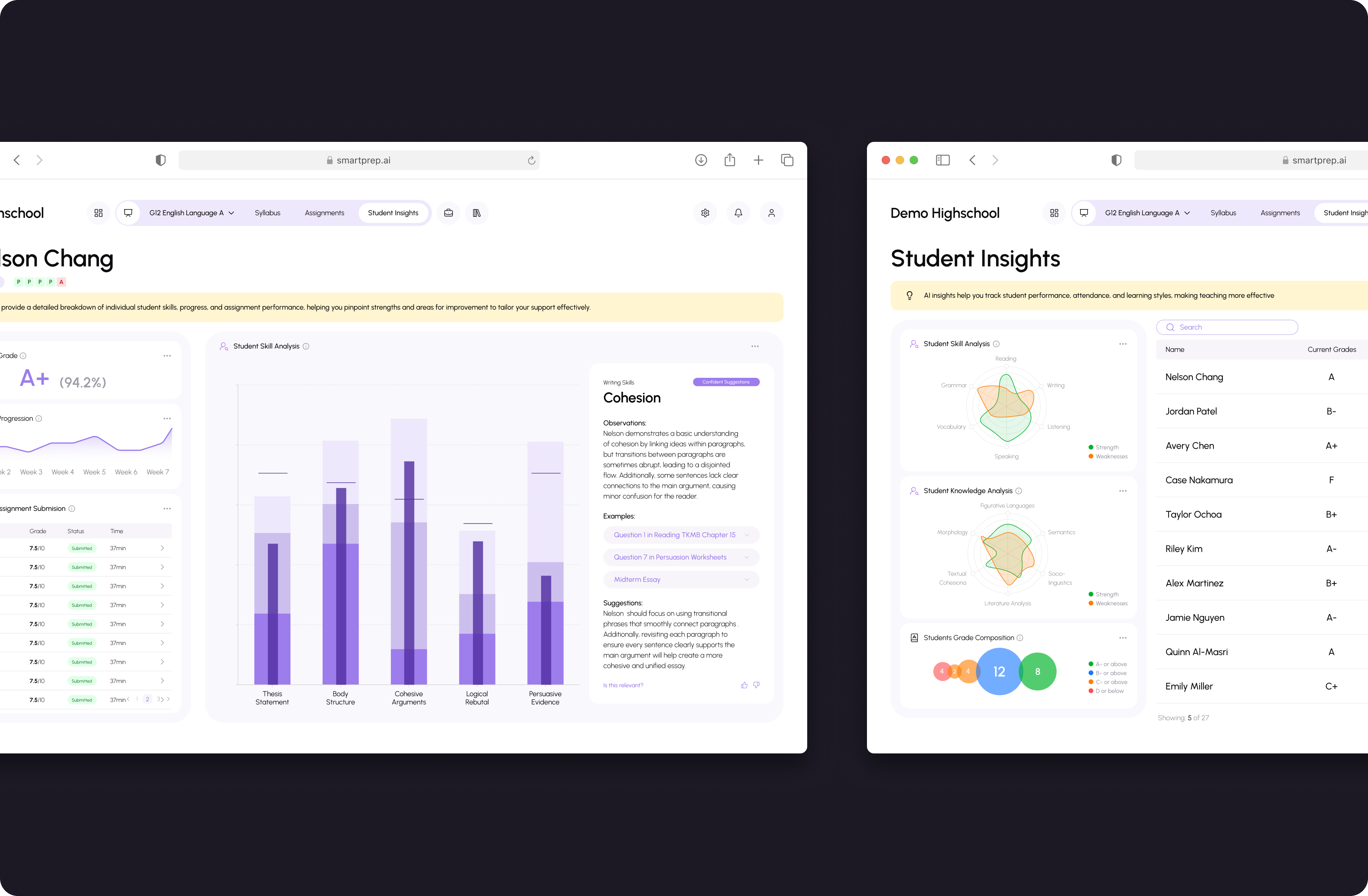1368x896 pixels.
Task: Open the three-dot menu on the Grade card
Action: click(x=167, y=356)
